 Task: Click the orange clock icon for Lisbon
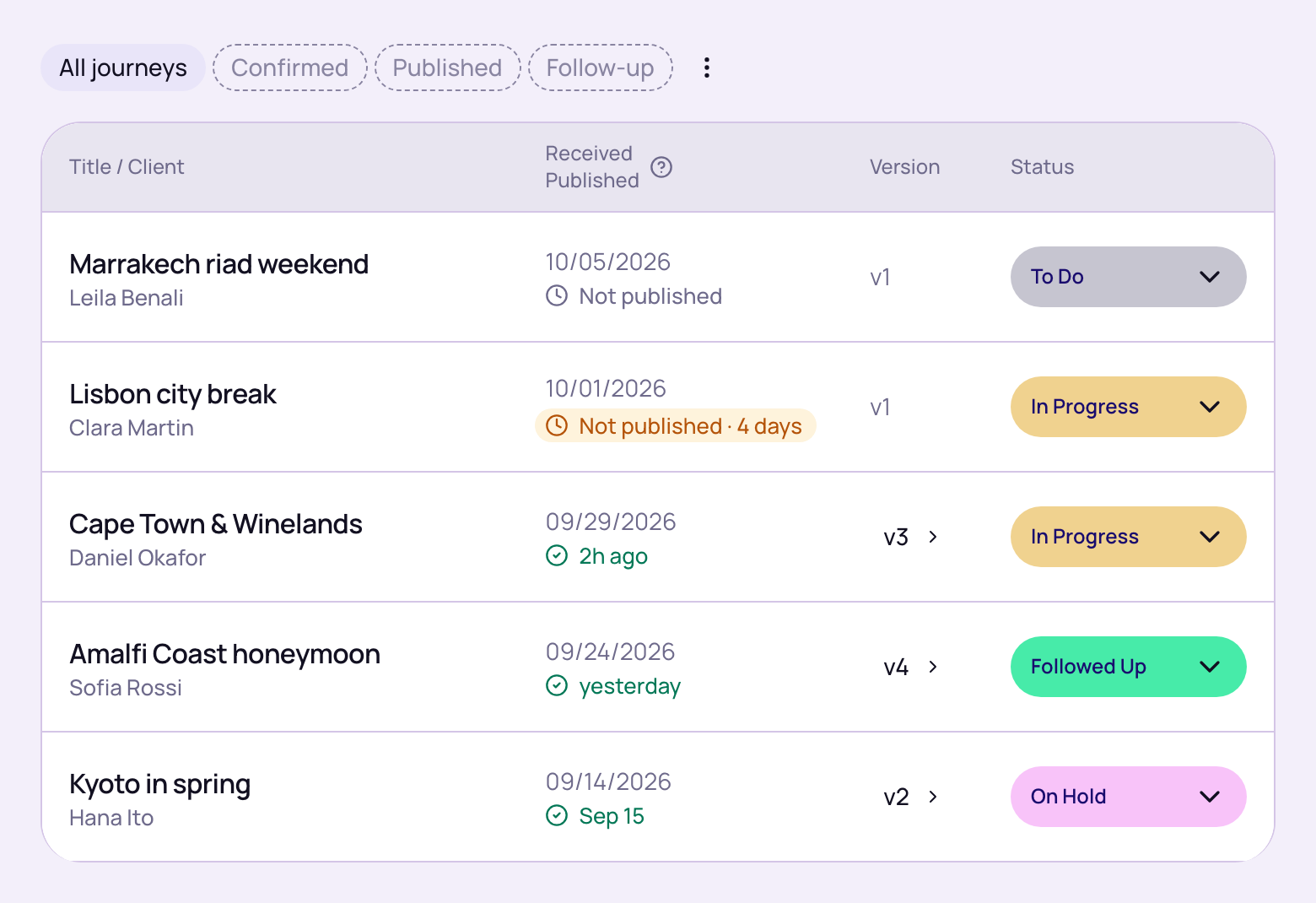[557, 425]
